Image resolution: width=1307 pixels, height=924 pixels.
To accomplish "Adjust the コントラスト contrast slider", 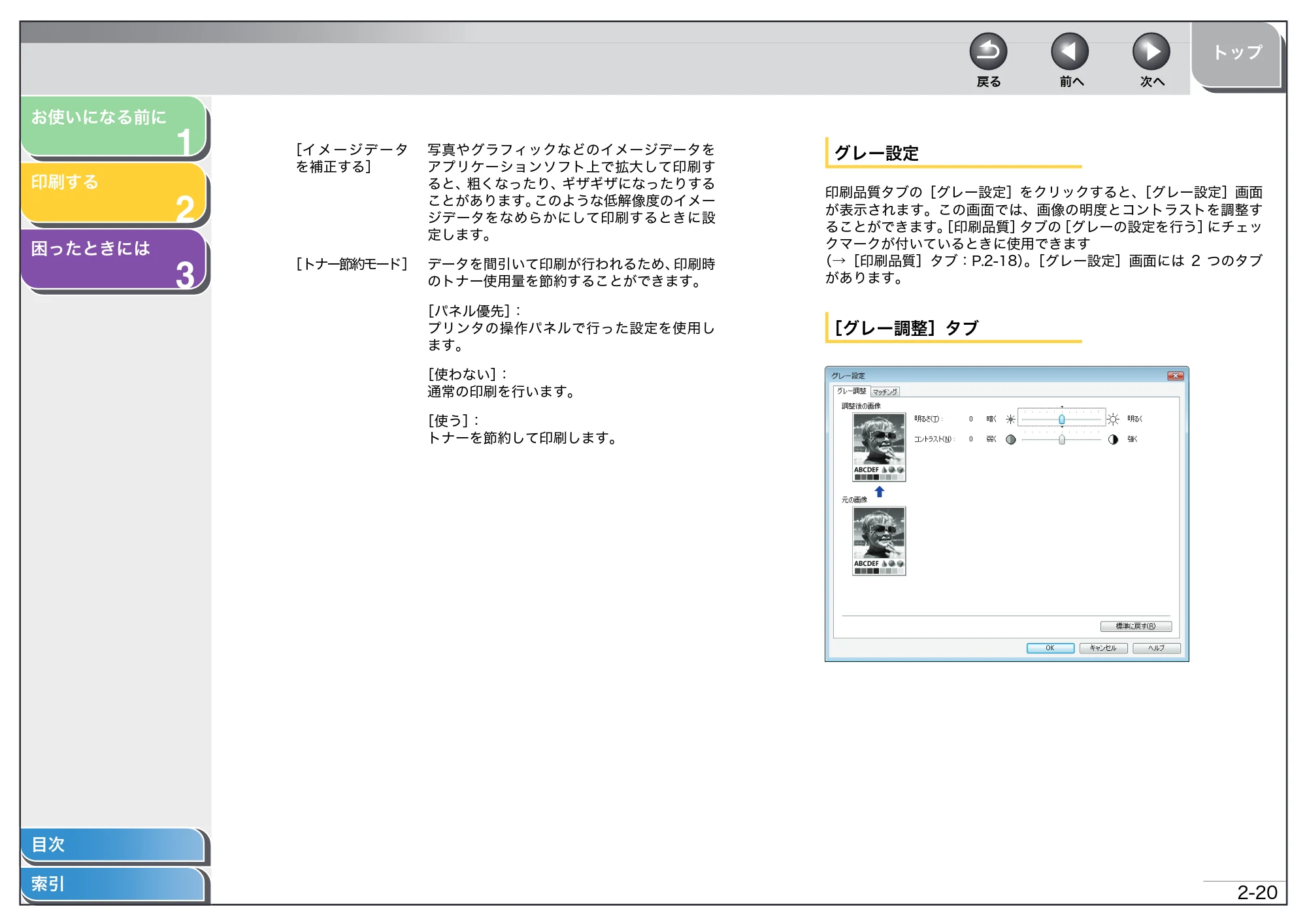I will [x=1061, y=440].
